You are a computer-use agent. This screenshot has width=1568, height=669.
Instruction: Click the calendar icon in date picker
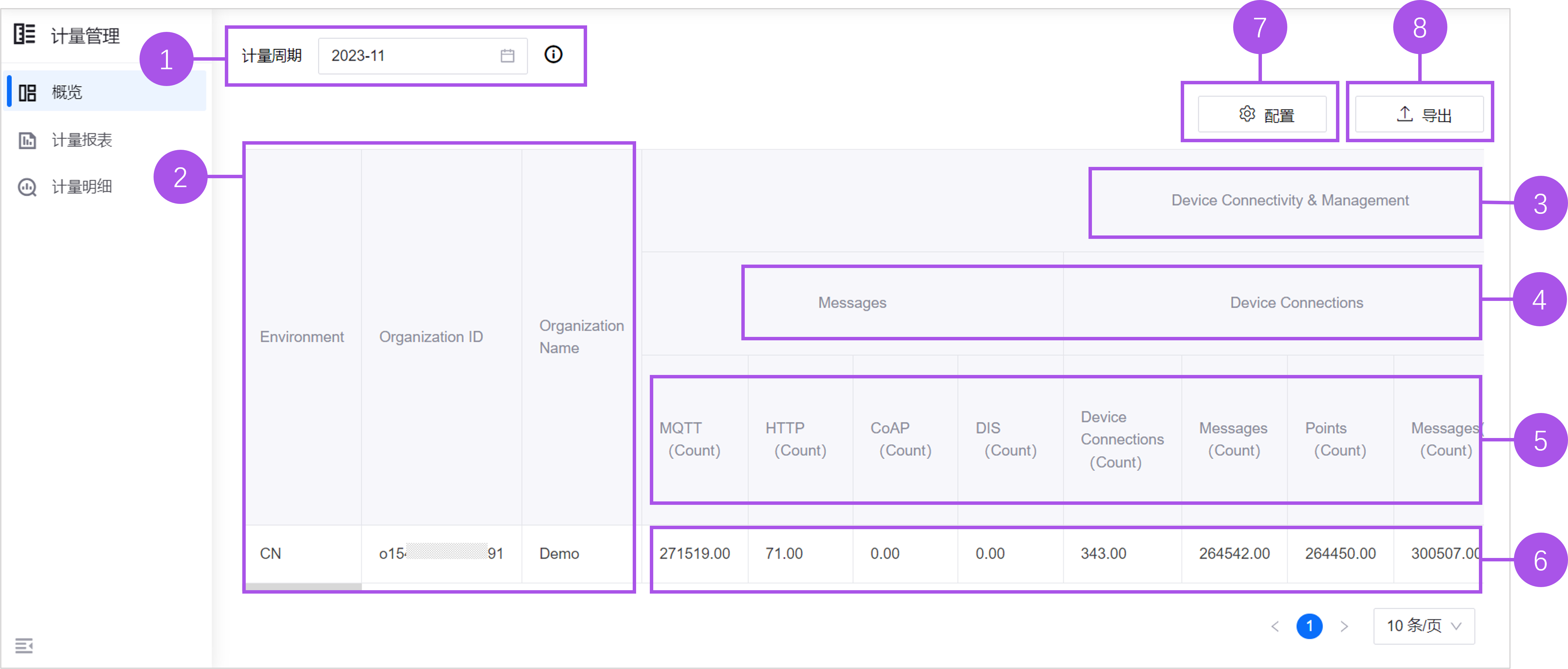click(x=507, y=56)
